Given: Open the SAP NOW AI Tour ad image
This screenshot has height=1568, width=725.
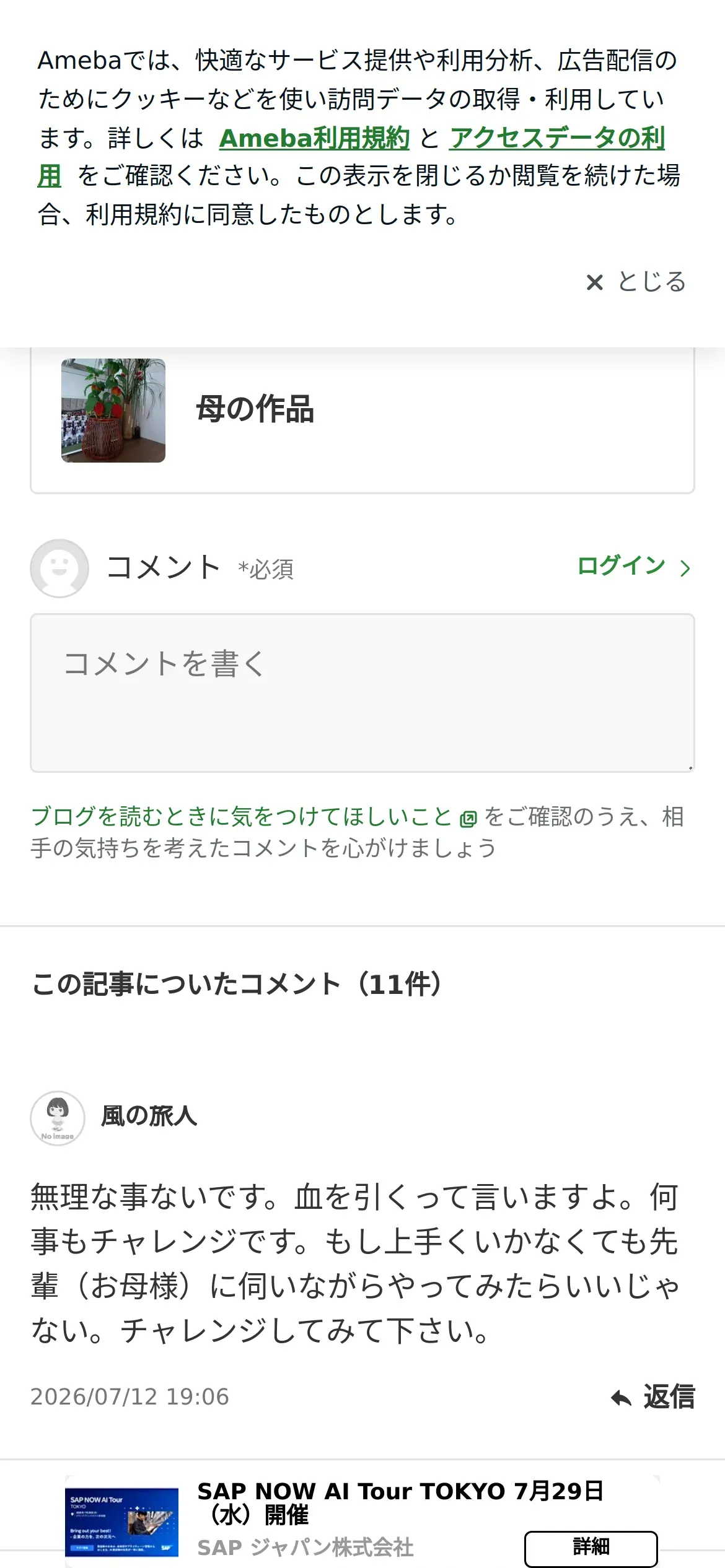Looking at the screenshot, I should 121,1523.
